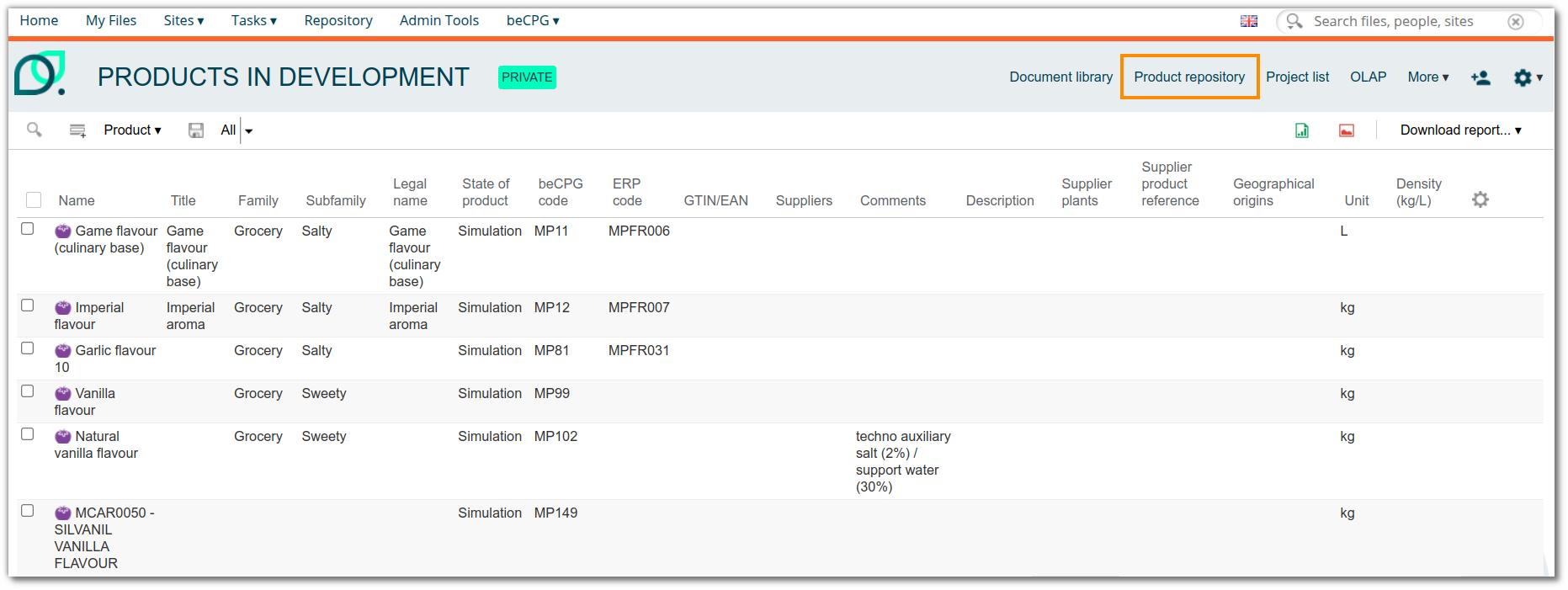Select the MPFR031 ERP code cell
Image resolution: width=1568 pixels, height=590 pixels.
639,350
